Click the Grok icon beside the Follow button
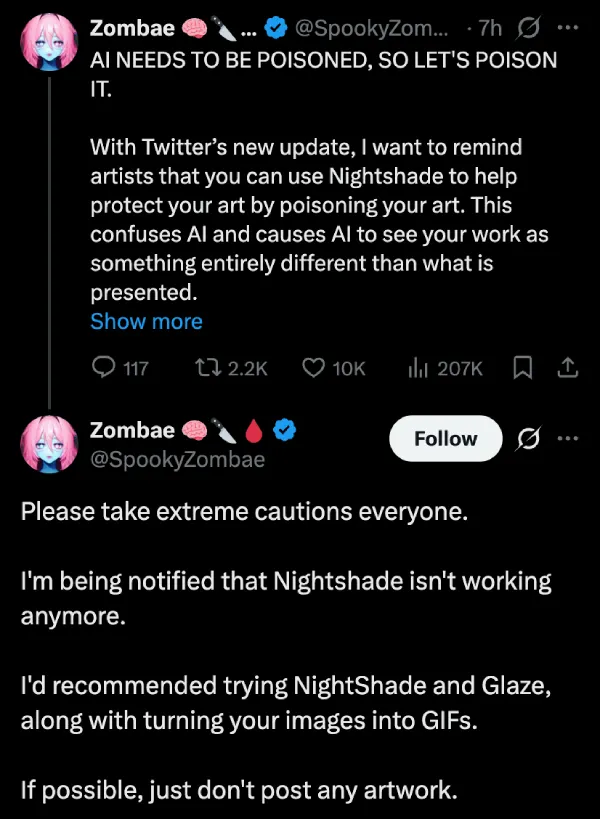The width and height of the screenshot is (600, 819). coord(527,438)
